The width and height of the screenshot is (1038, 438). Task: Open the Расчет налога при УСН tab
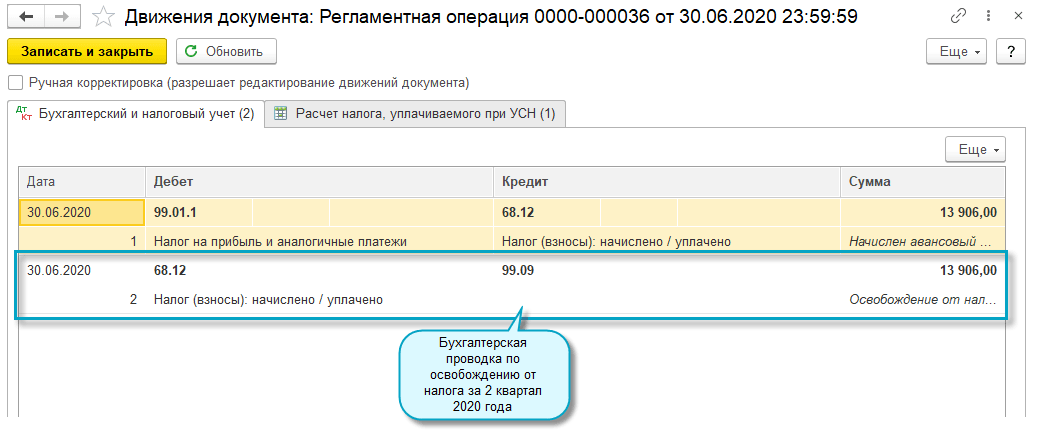pos(415,114)
